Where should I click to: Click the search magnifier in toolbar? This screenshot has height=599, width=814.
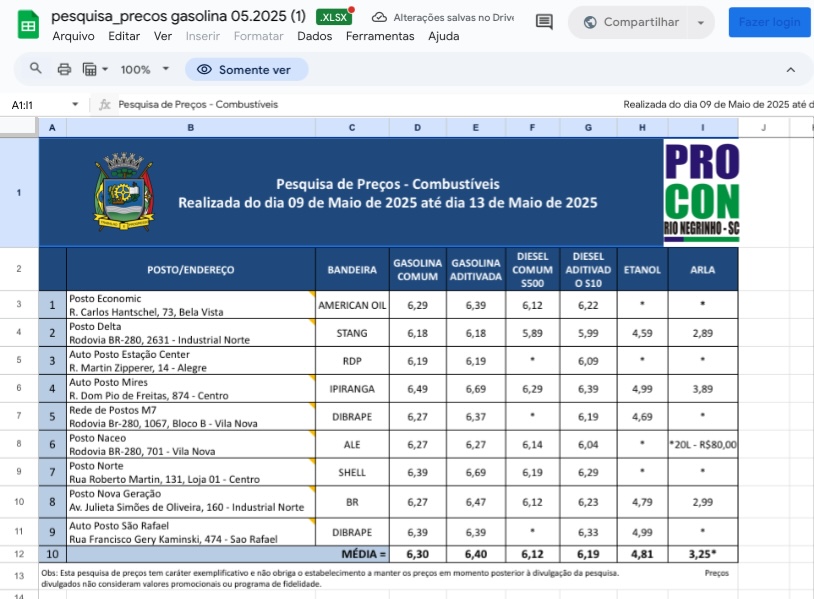(x=36, y=69)
